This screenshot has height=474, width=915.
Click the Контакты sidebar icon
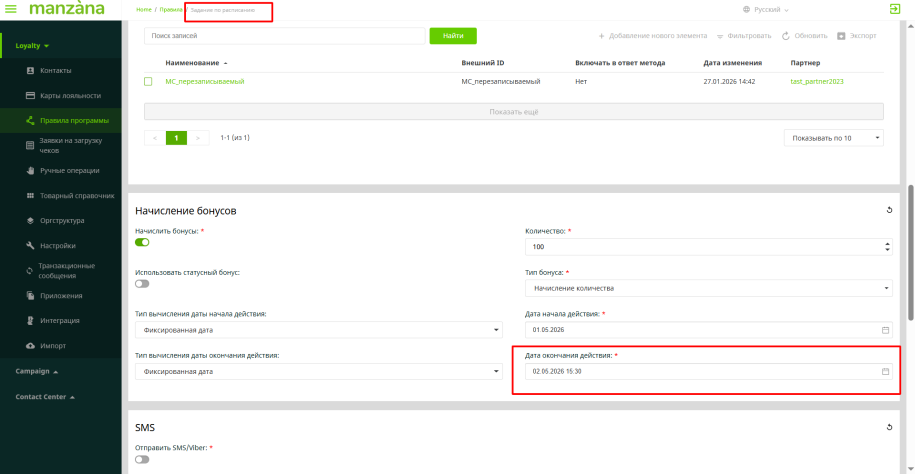30,71
